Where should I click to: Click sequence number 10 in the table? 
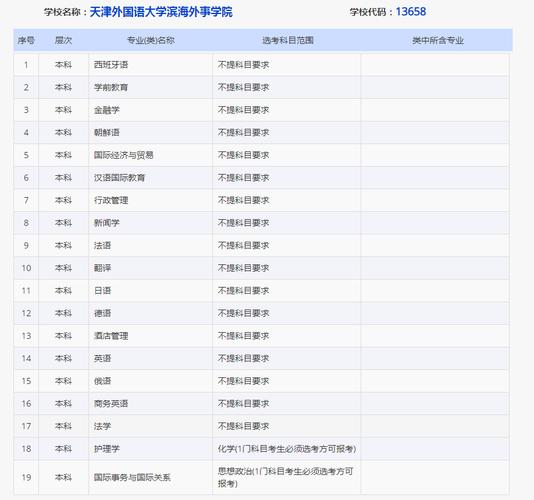point(26,268)
